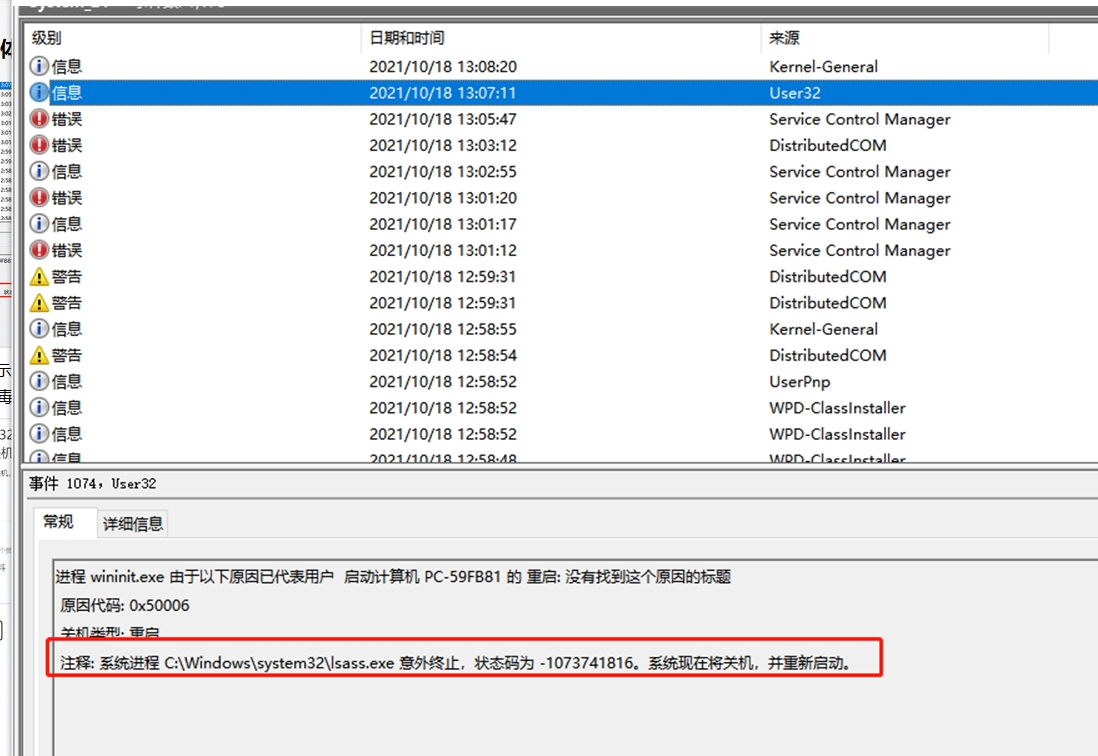1098x756 pixels.
Task: Click the info icon of the UserPnp event
Action: [x=39, y=381]
